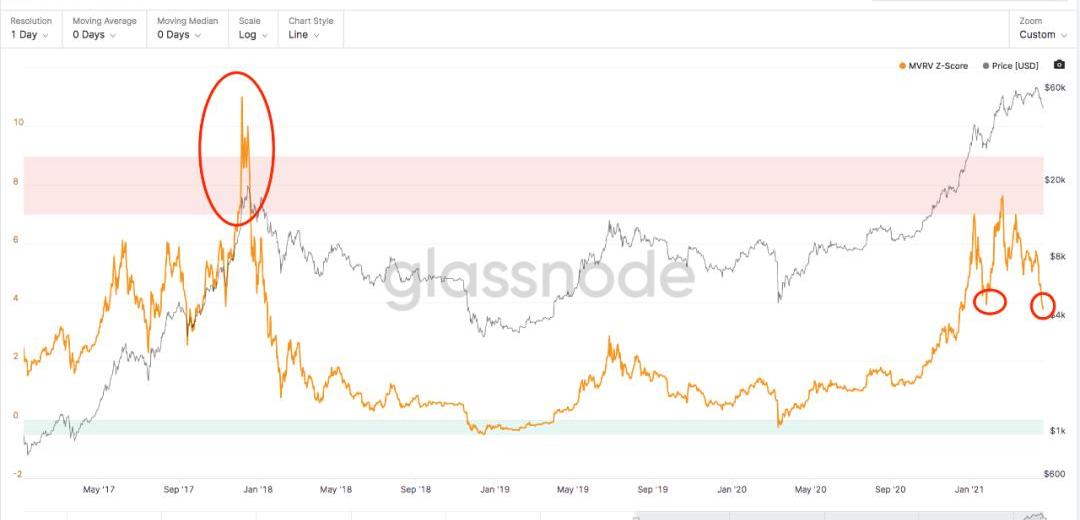1080x520 pixels.
Task: Click the orange MVRV Z-Score legend dot
Action: pos(902,65)
